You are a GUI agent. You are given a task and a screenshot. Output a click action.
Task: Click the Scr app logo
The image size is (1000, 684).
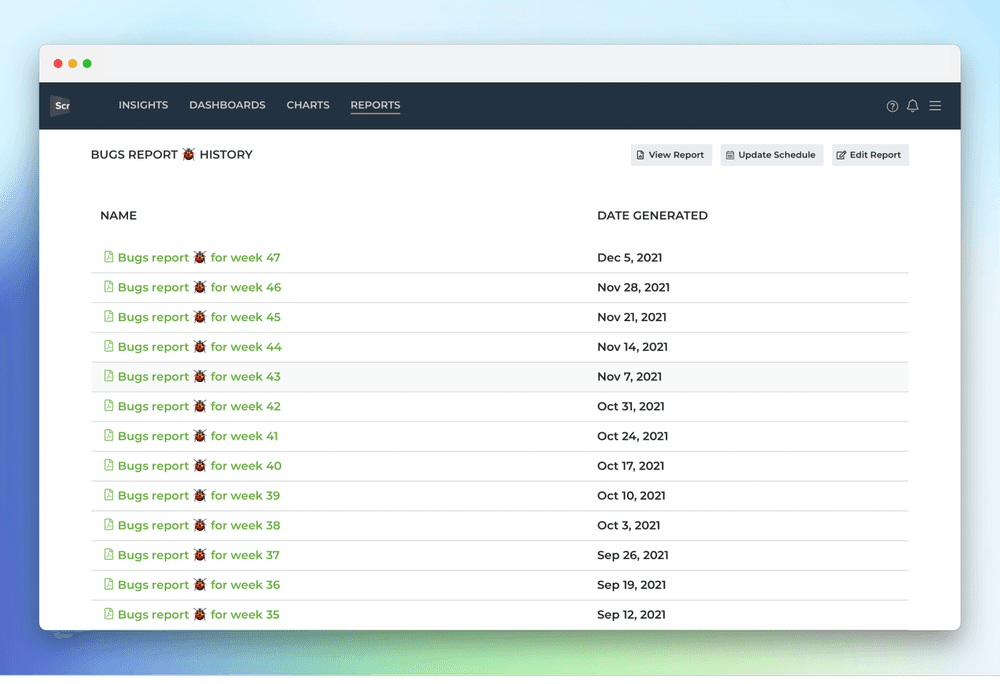tap(61, 106)
